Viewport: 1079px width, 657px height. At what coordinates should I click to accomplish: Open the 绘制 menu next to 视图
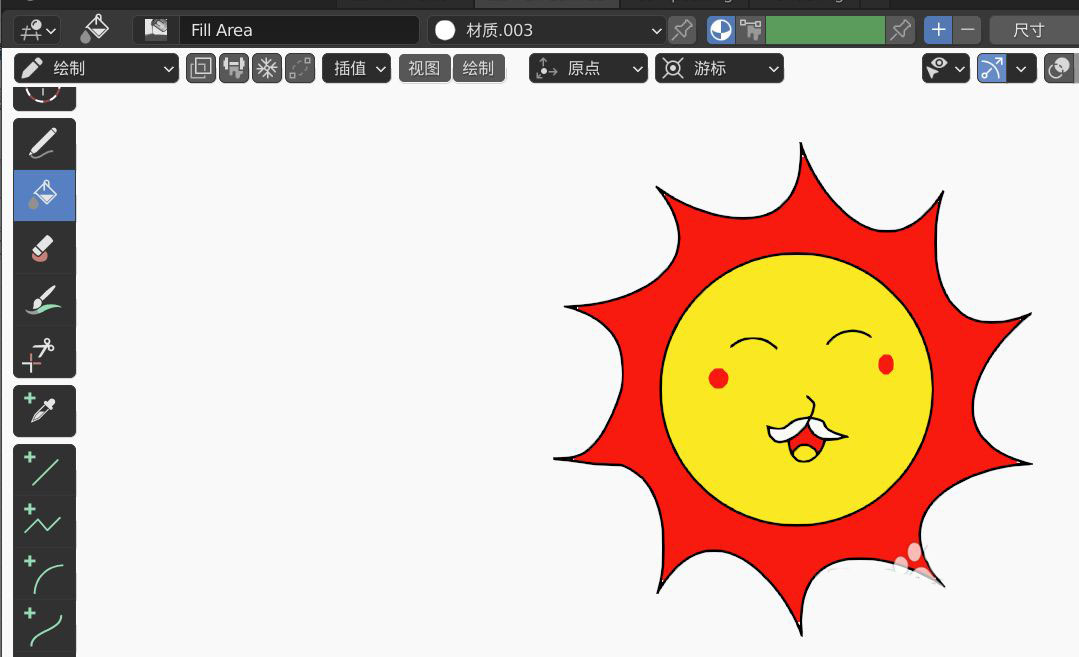[478, 68]
